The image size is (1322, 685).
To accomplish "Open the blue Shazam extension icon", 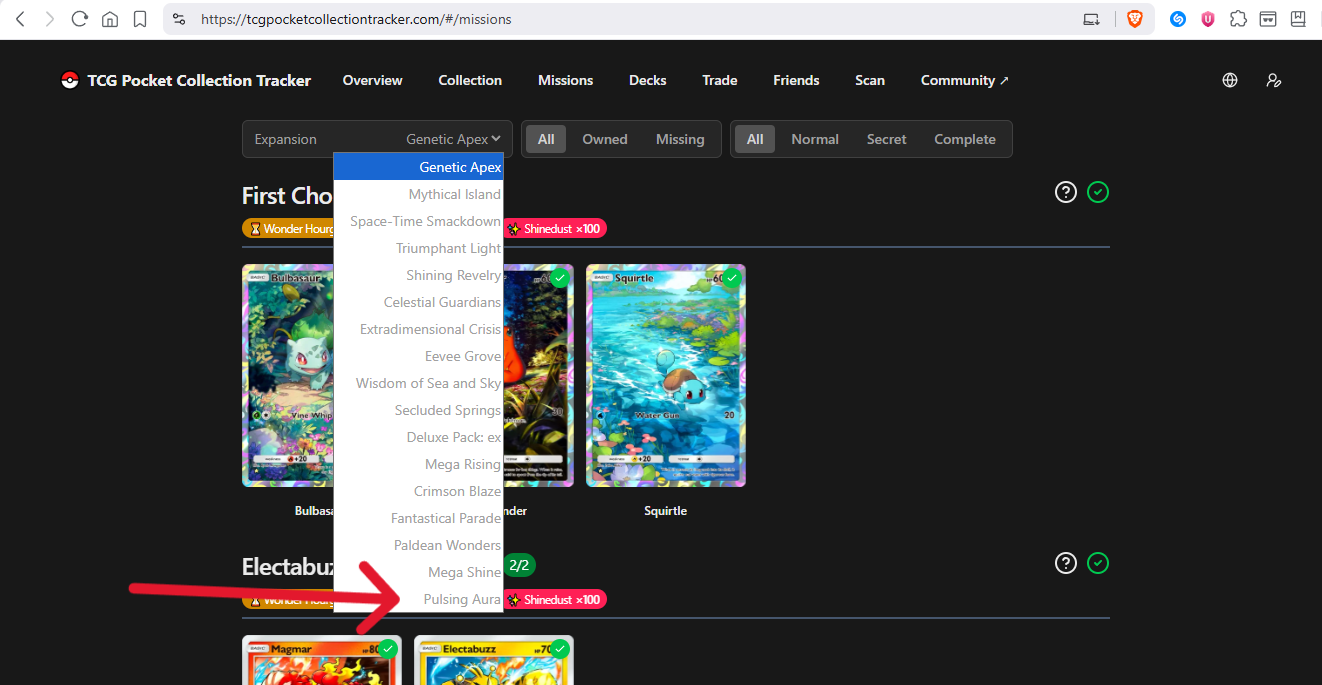I will click(1178, 19).
